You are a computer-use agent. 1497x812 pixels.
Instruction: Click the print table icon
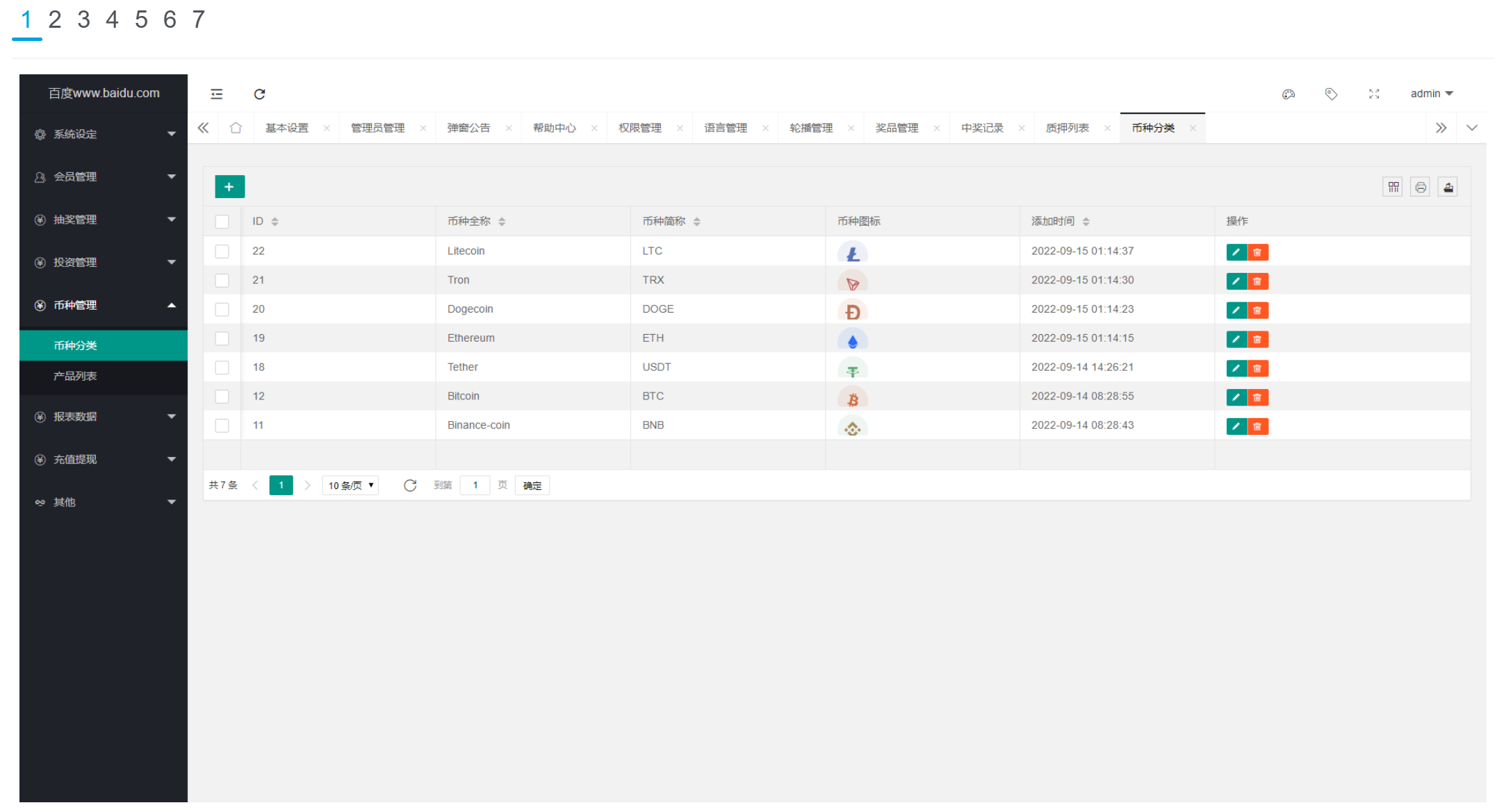tap(1420, 187)
